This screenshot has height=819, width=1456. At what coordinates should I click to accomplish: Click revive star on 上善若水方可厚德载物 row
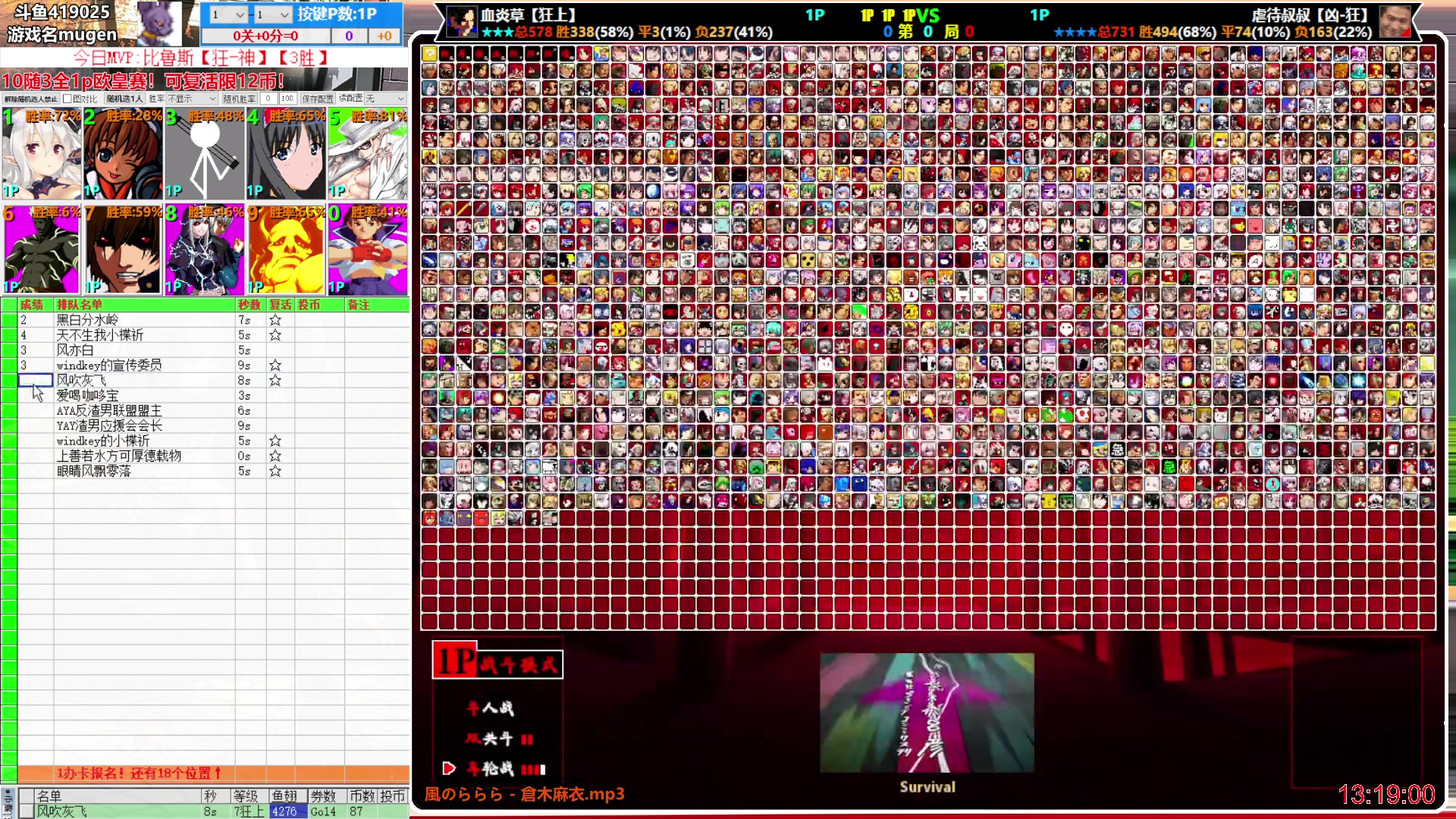(275, 457)
